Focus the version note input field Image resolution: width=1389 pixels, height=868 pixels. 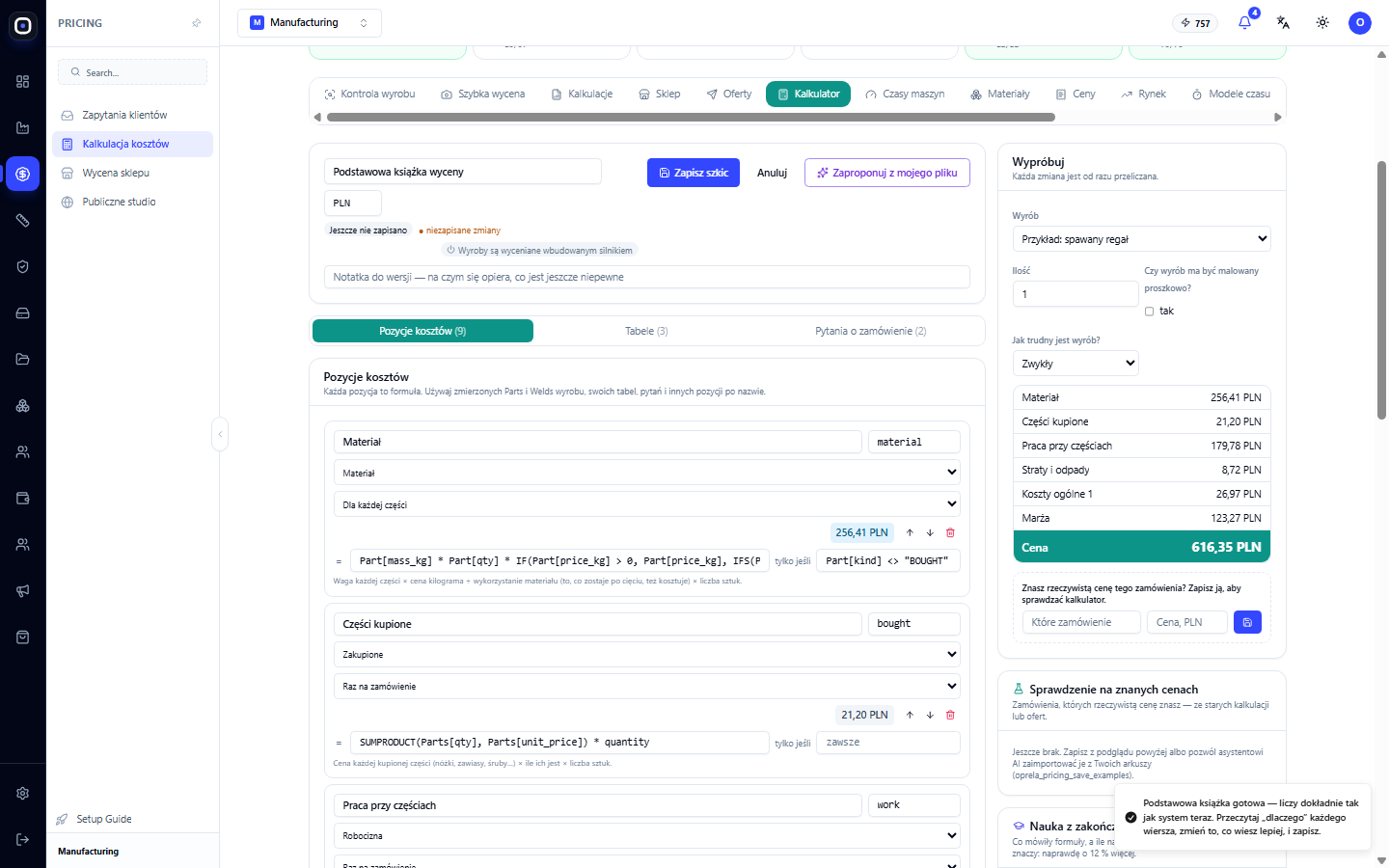click(646, 277)
